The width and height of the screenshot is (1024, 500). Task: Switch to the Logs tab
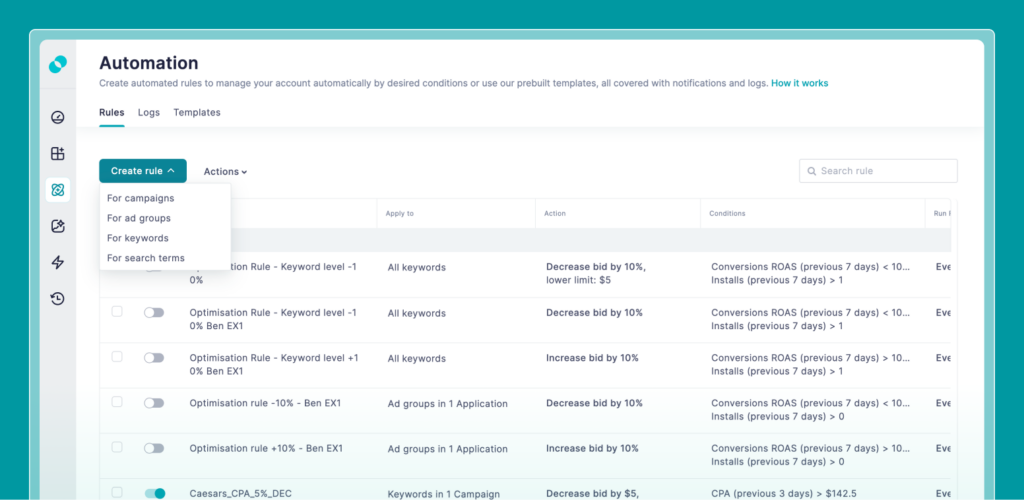(x=149, y=112)
